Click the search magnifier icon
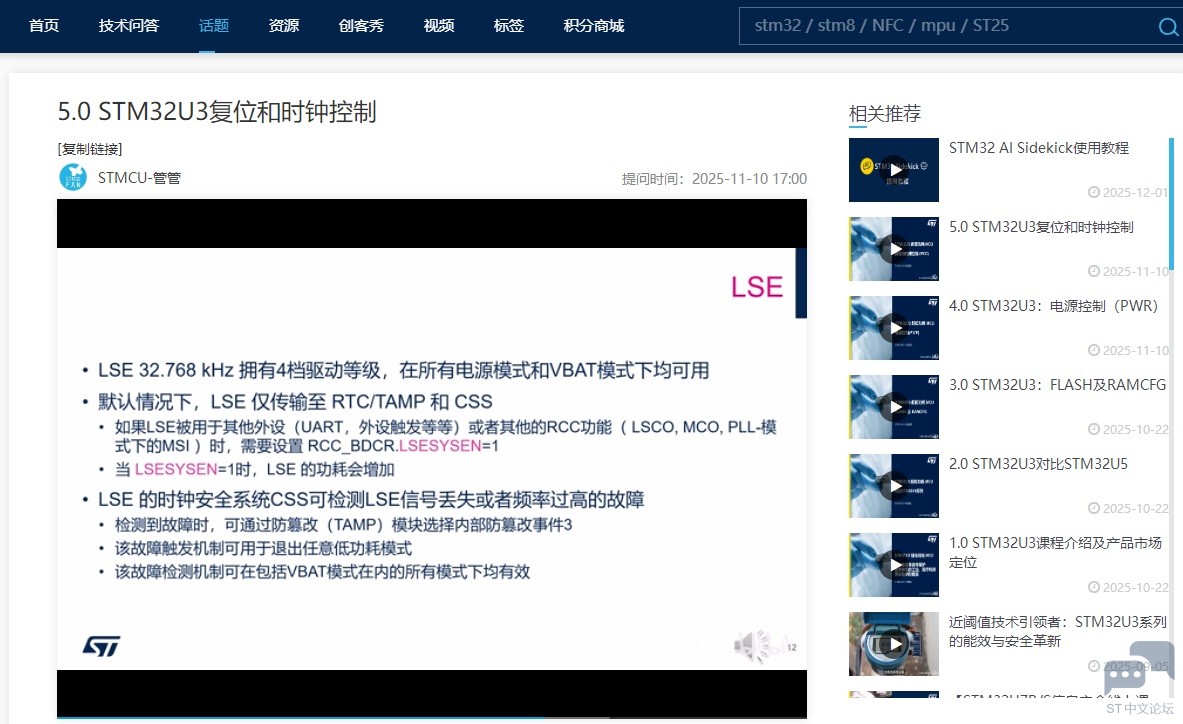 [x=1168, y=27]
